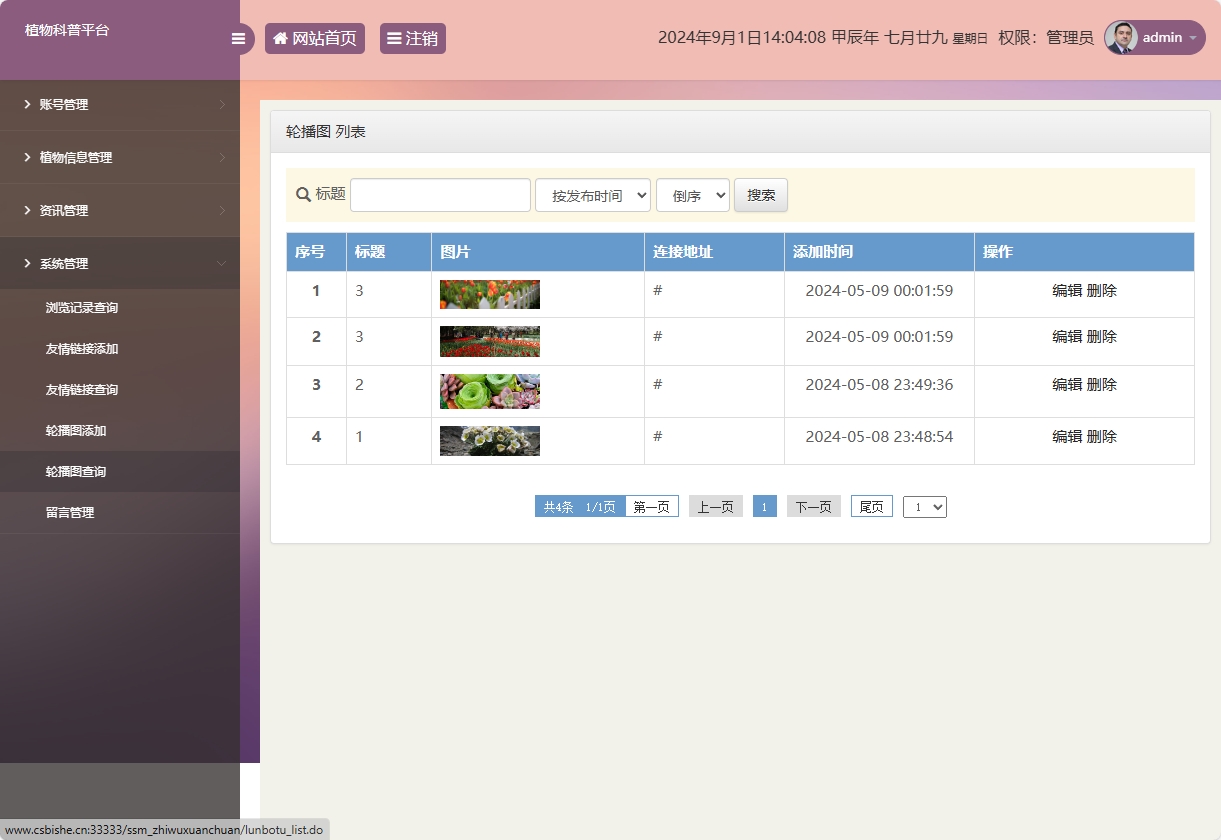Go to 上一页 previous page
Viewport: 1221px width, 840px height.
tap(716, 507)
